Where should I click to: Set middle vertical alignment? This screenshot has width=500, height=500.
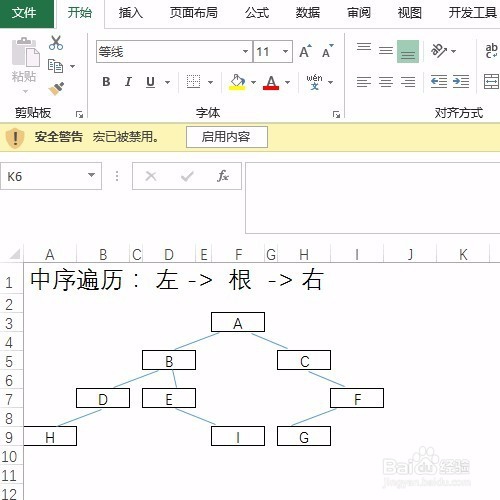coord(386,51)
